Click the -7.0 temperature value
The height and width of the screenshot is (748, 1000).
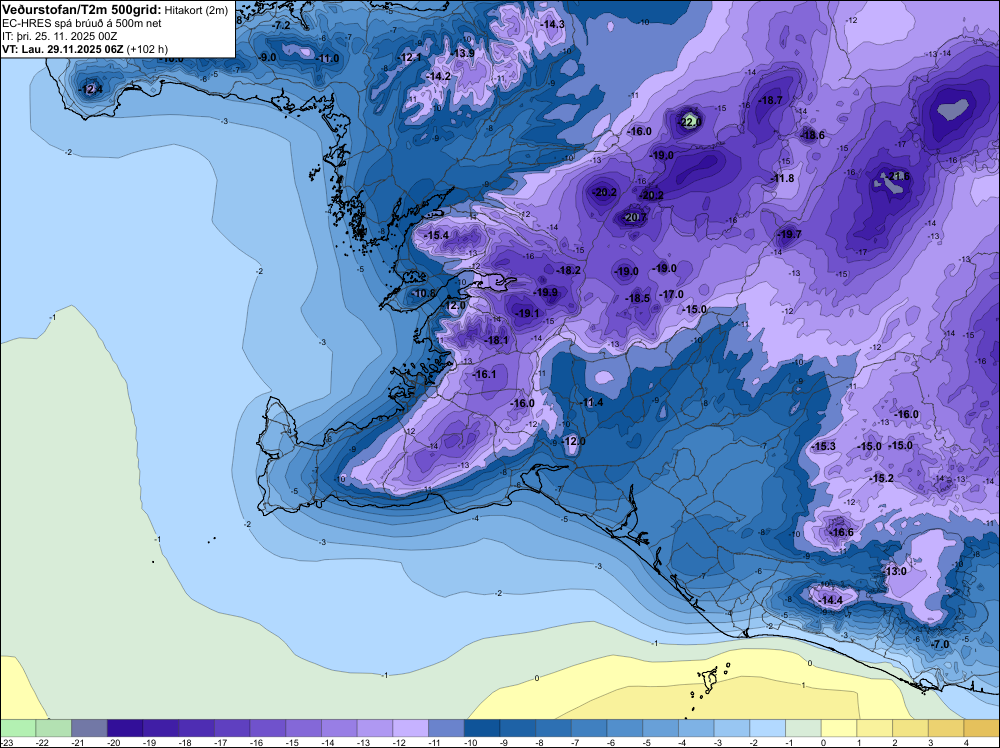[x=940, y=644]
